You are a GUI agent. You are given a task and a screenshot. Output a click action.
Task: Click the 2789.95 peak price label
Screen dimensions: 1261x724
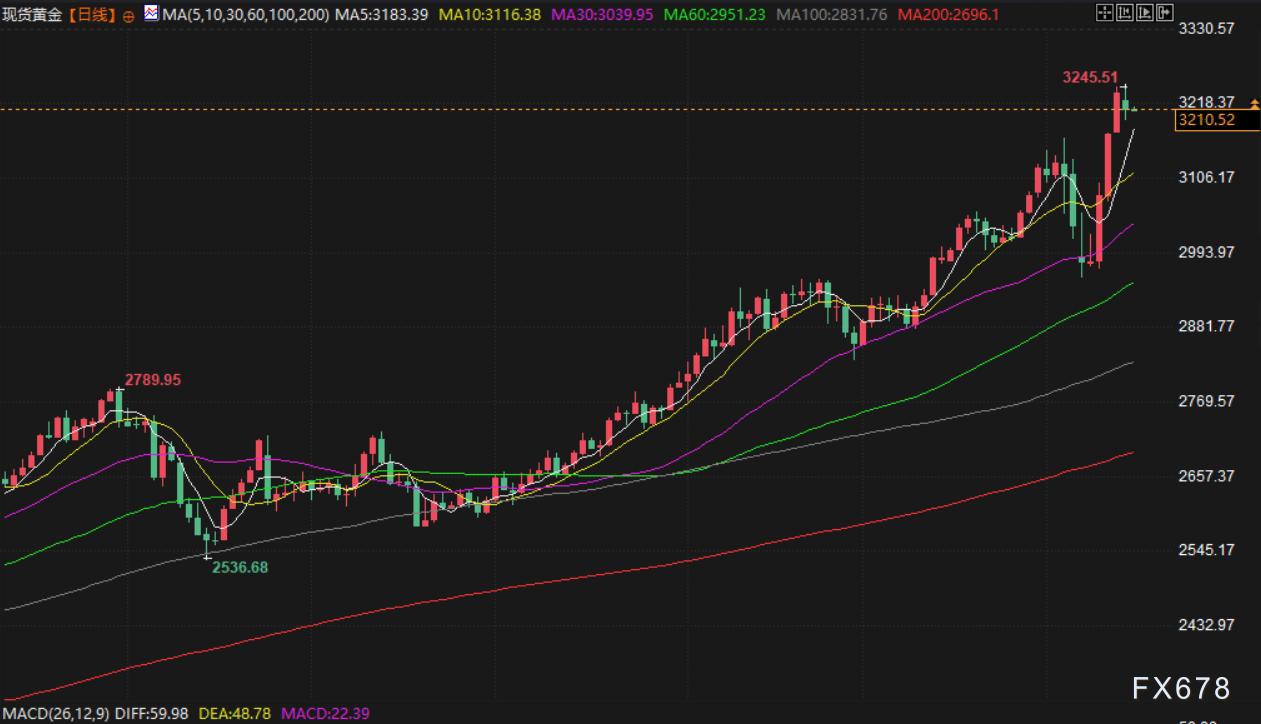pyautogui.click(x=152, y=380)
